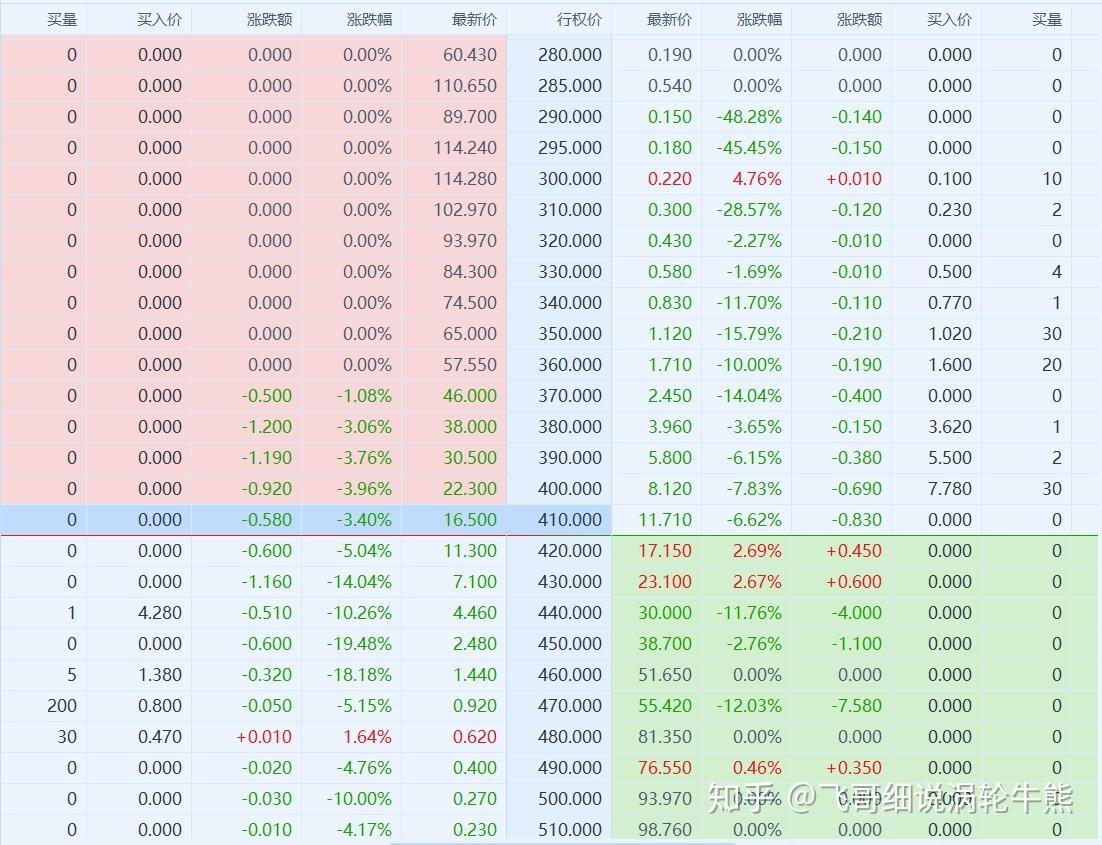The image size is (1102, 845).
Task: Select the highlighted strike 410.000
Action: pos(570,520)
